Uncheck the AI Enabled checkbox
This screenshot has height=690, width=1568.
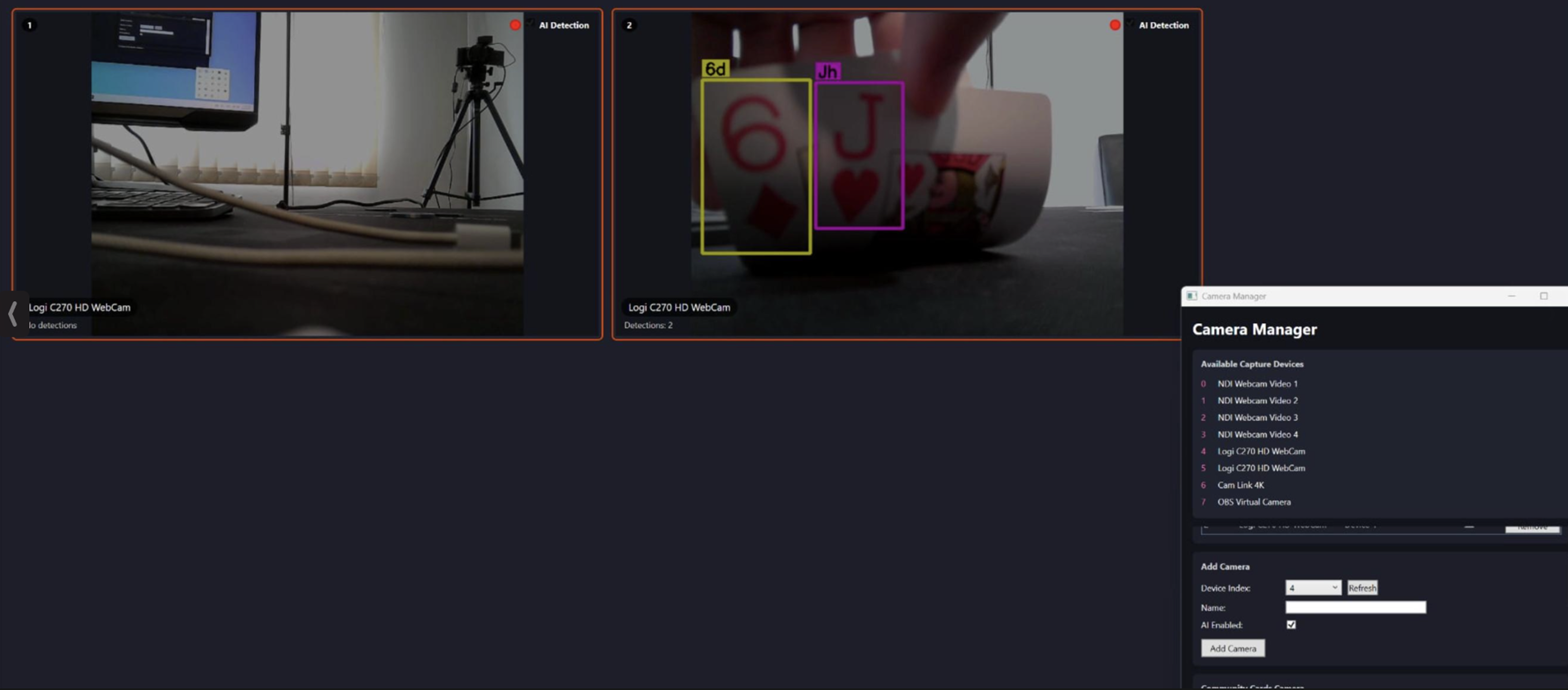pyautogui.click(x=1291, y=624)
